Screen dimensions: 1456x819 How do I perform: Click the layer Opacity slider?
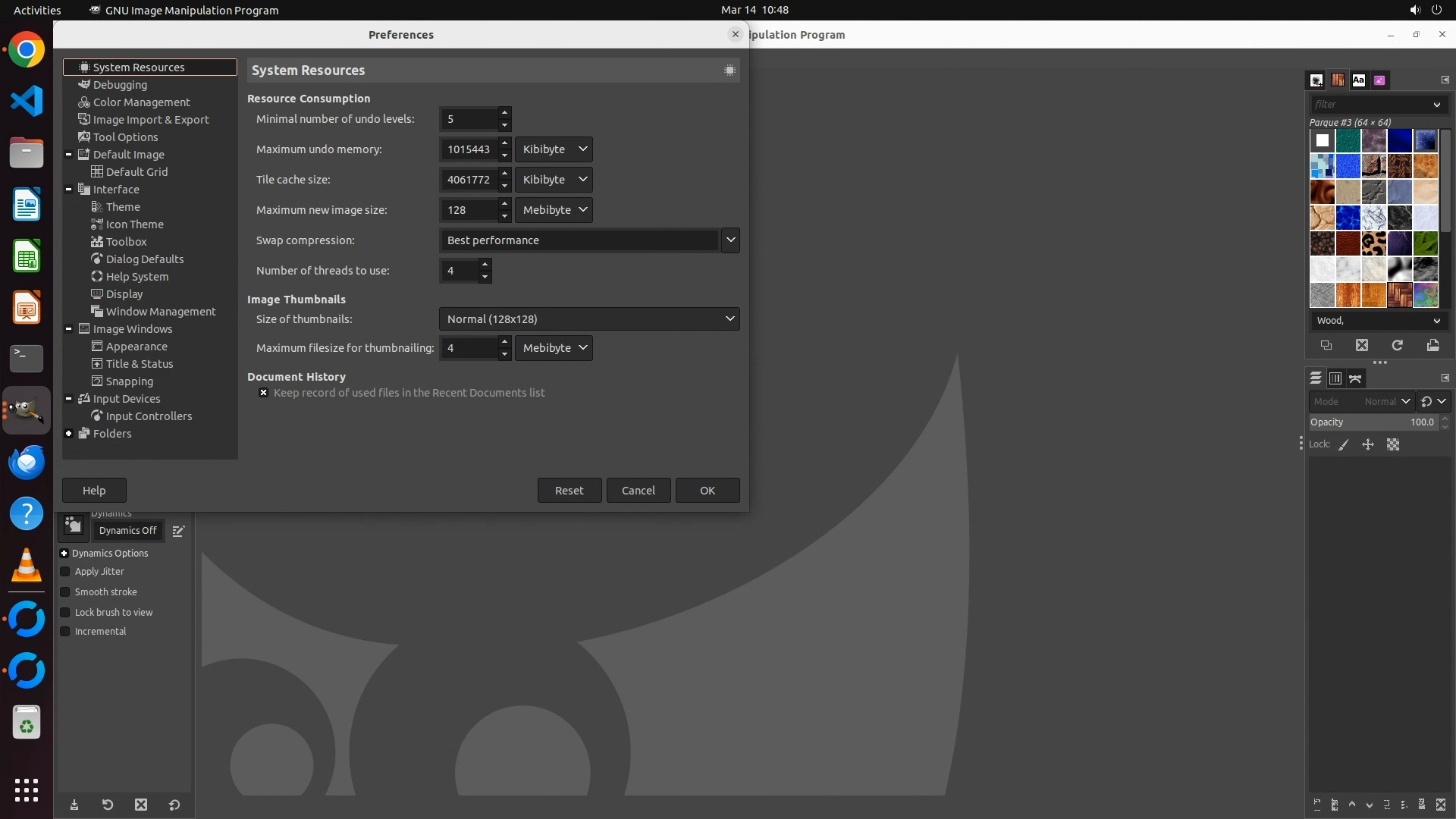(1373, 422)
